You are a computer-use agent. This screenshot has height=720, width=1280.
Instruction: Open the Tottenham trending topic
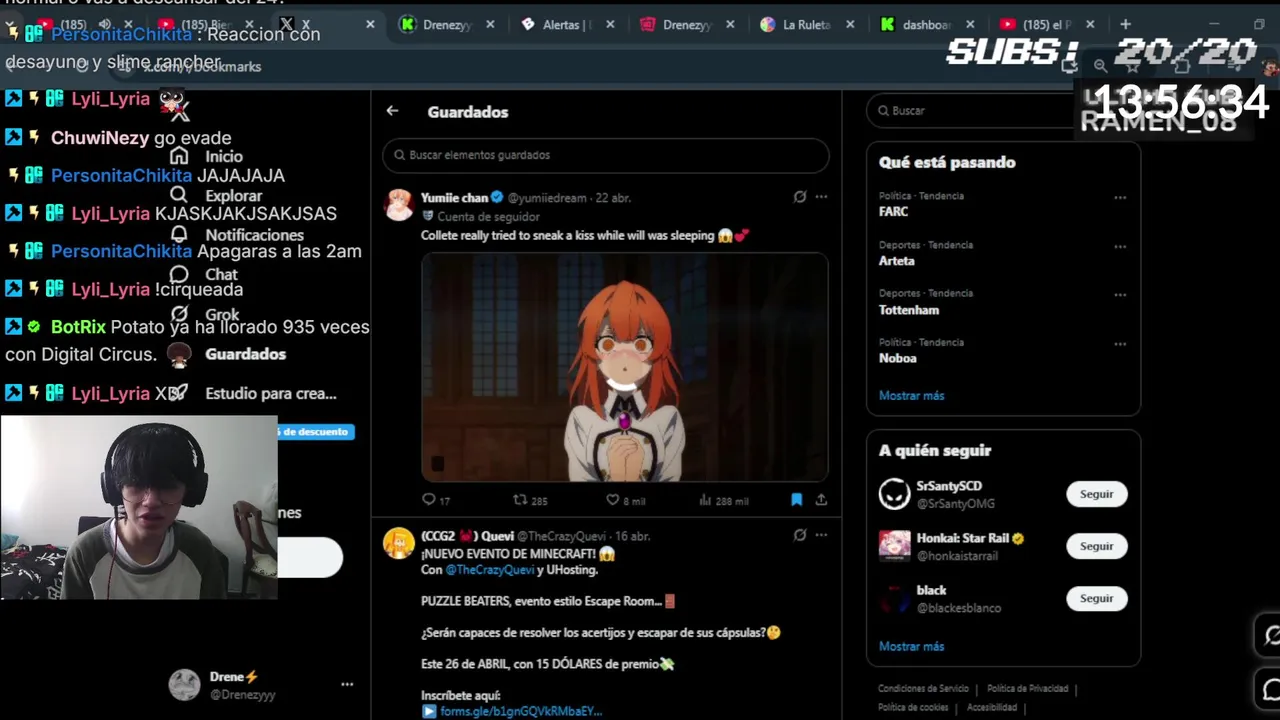(x=908, y=310)
